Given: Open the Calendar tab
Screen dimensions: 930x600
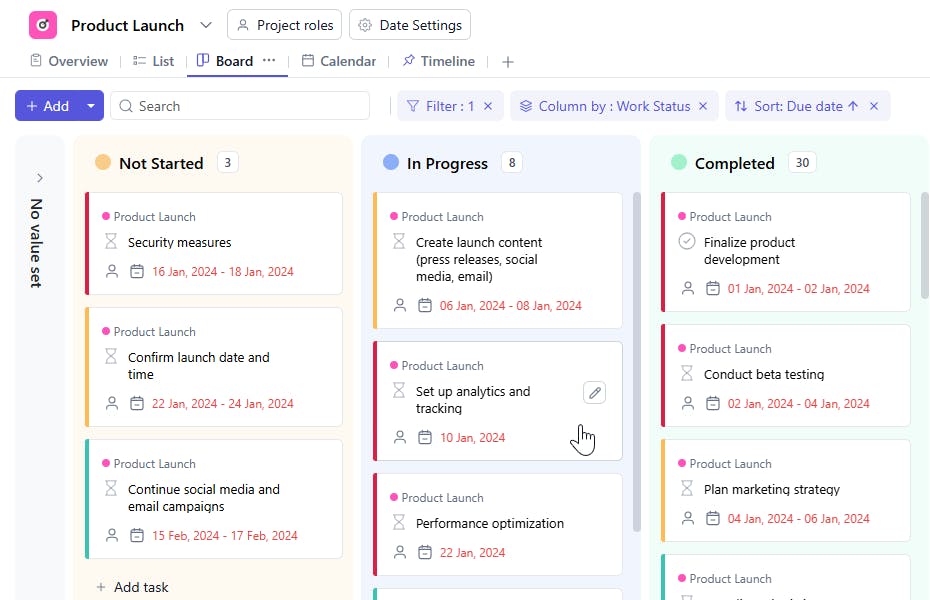Looking at the screenshot, I should pos(339,61).
